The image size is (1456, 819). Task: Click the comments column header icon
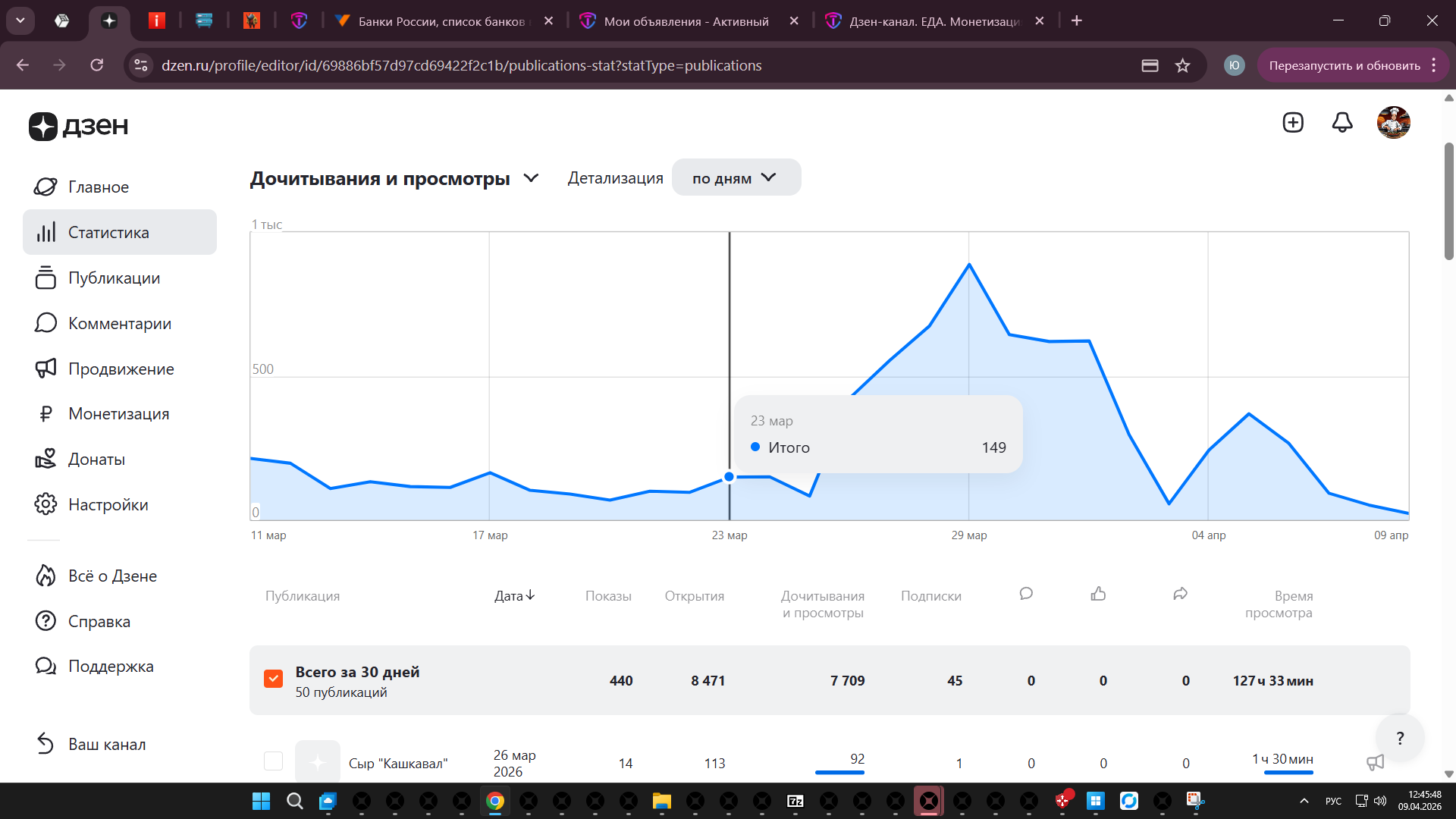tap(1026, 594)
